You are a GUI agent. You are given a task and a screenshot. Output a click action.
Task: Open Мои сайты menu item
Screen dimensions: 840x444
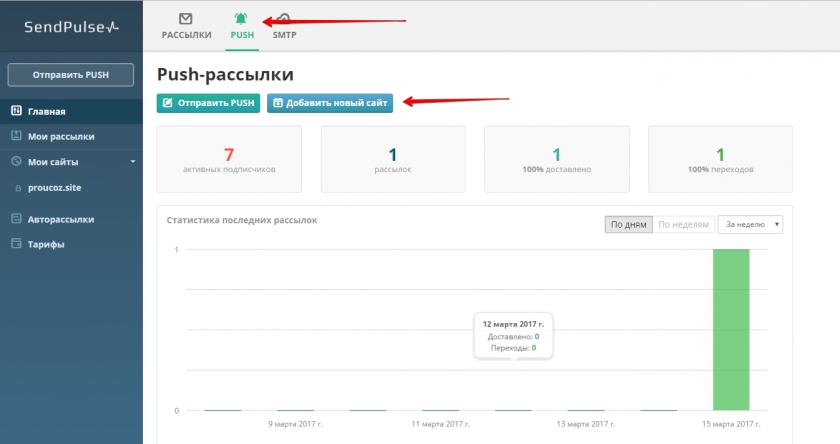(71, 162)
